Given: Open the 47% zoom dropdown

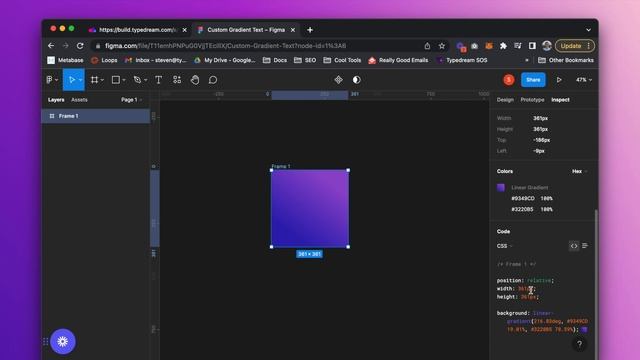Looking at the screenshot, I should click(584, 80).
